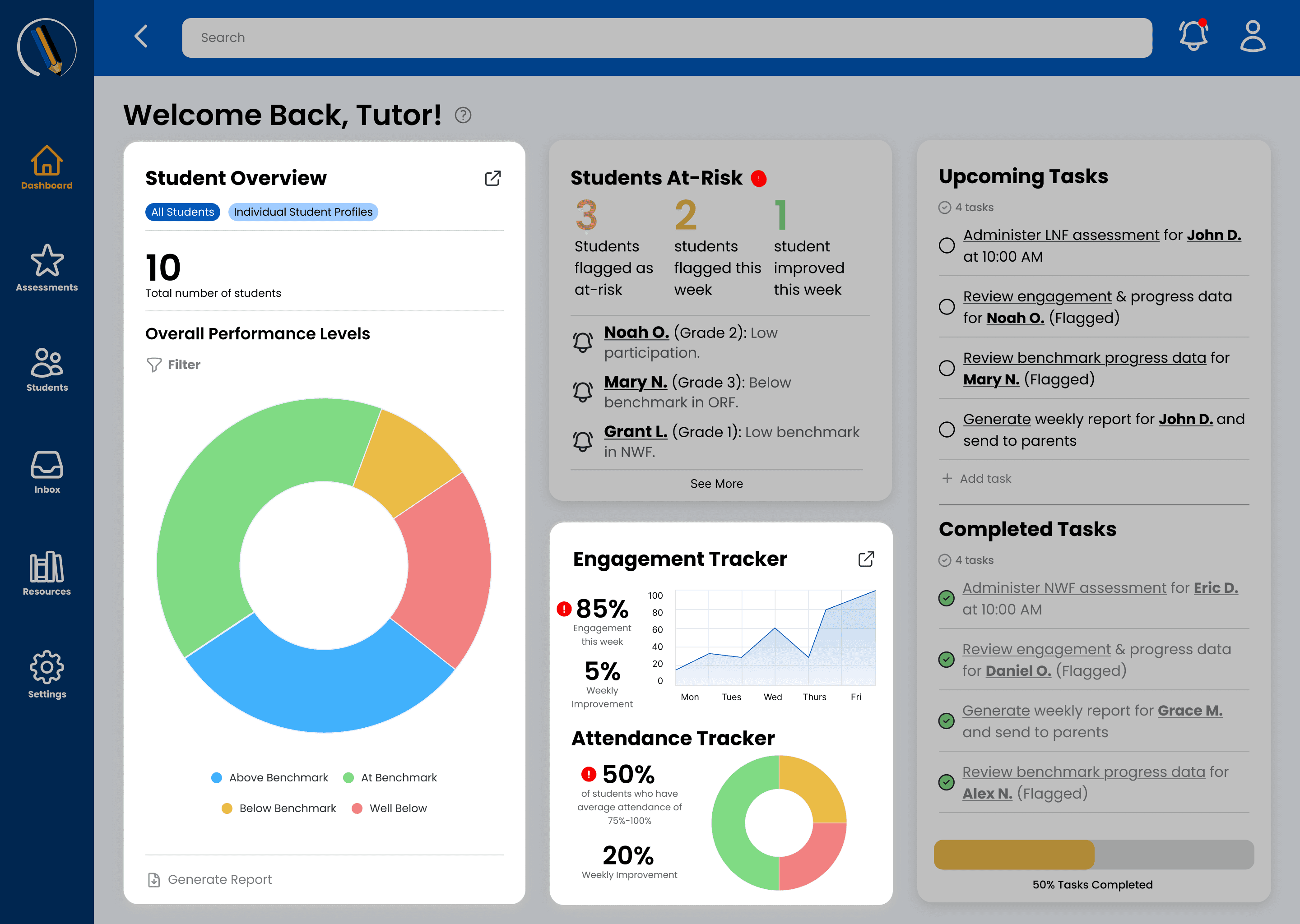The image size is (1300, 924).
Task: Open Resources in the sidebar
Action: coord(46,573)
